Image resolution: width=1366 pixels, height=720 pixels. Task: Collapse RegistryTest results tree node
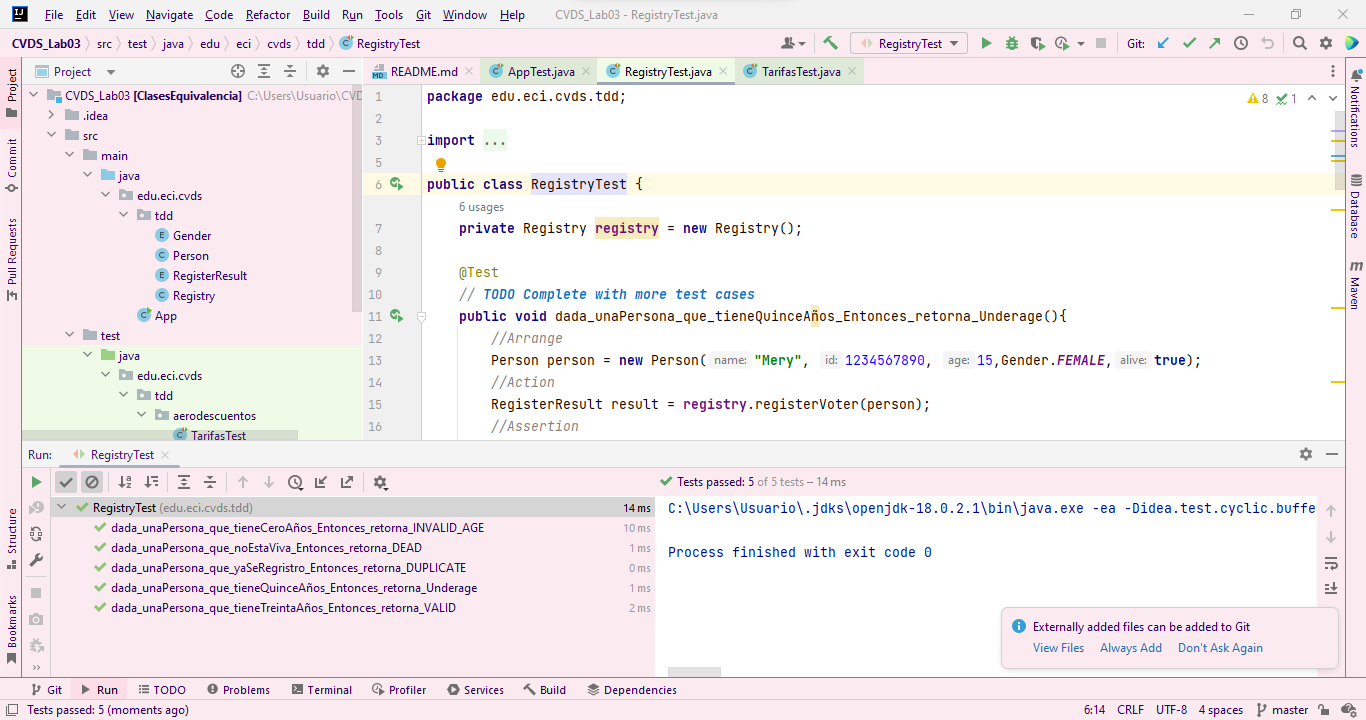pos(63,508)
